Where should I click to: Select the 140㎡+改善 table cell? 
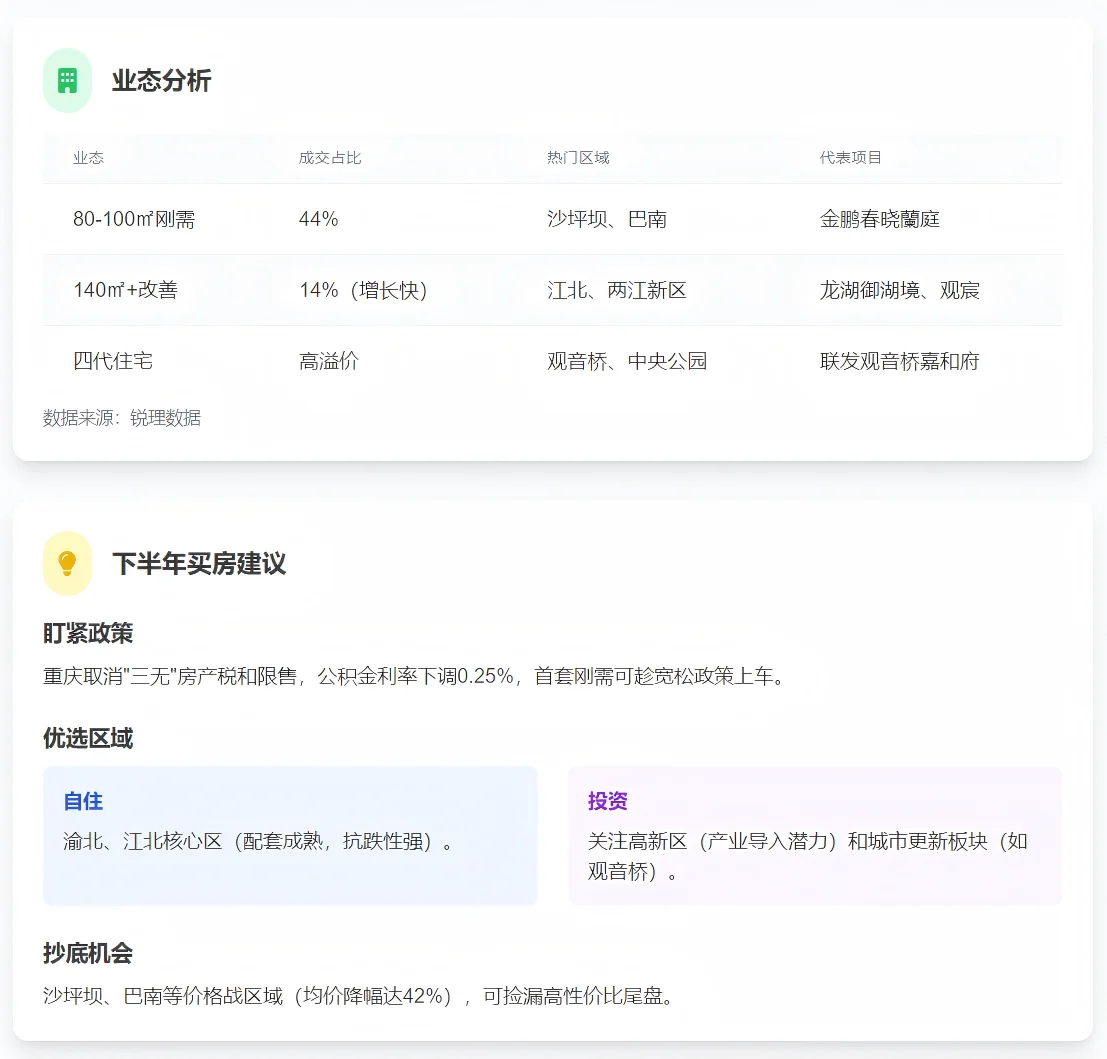click(x=126, y=289)
